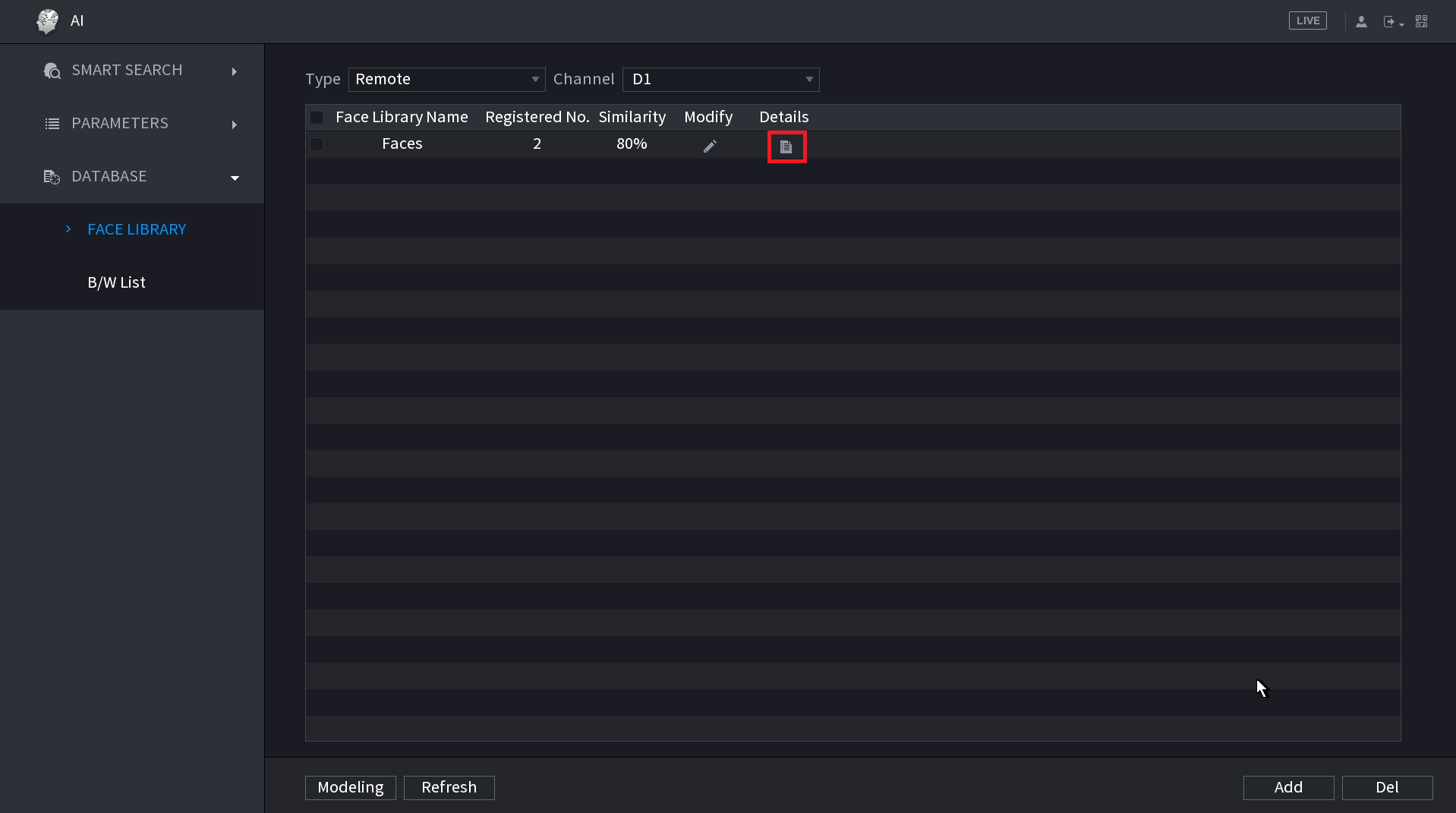Check the Faces row checkbox
Screen dimensions: 1456x813
(x=317, y=144)
